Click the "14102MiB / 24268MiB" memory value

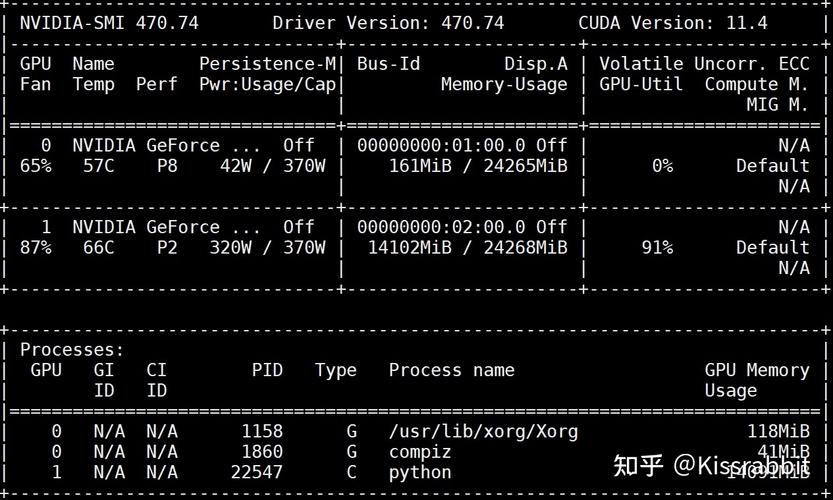click(468, 248)
